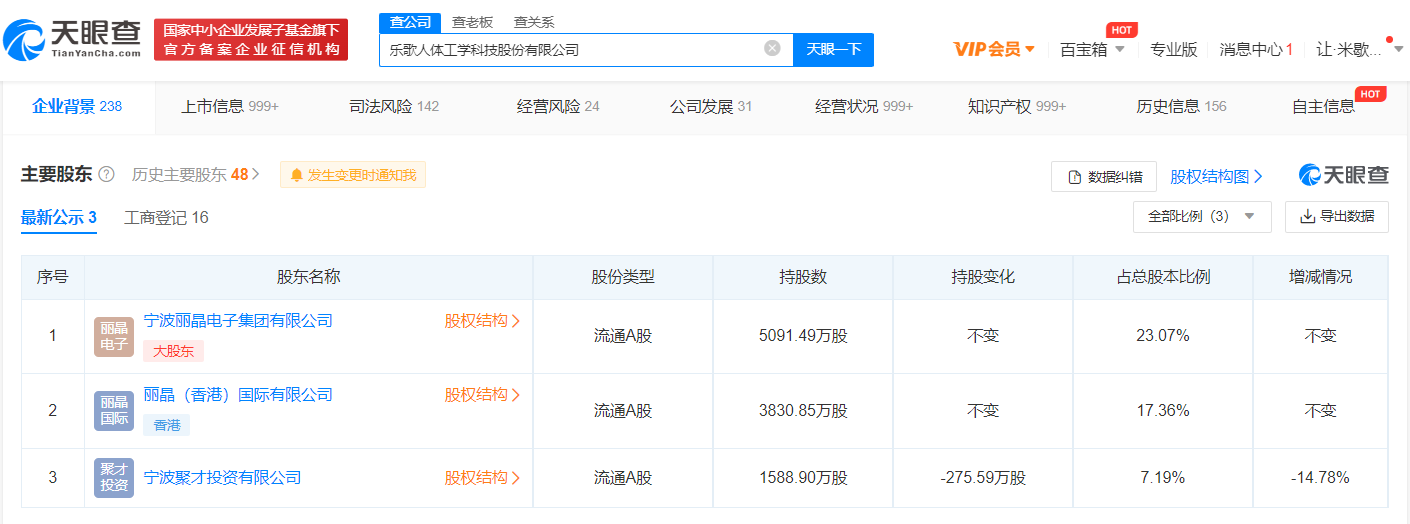Switch to the 自主信息 tab
1410x524 pixels.
(x=1323, y=107)
